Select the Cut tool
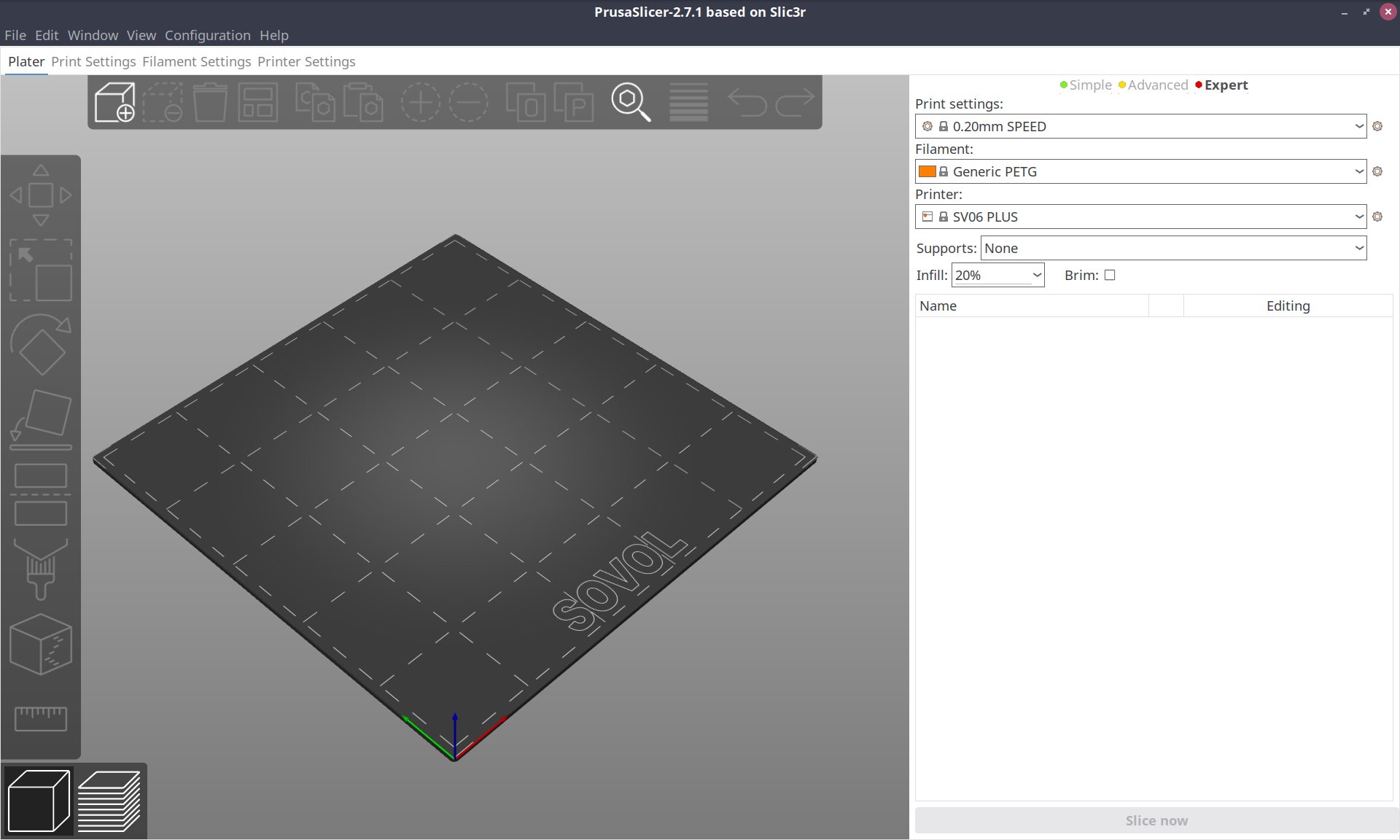Image resolution: width=1400 pixels, height=840 pixels. click(x=41, y=495)
